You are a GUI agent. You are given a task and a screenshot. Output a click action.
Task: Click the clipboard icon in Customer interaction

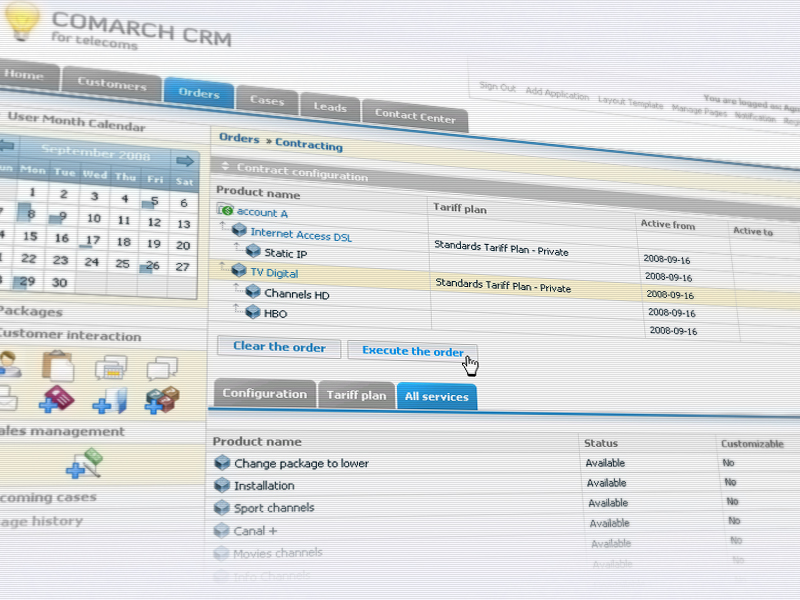click(x=58, y=367)
